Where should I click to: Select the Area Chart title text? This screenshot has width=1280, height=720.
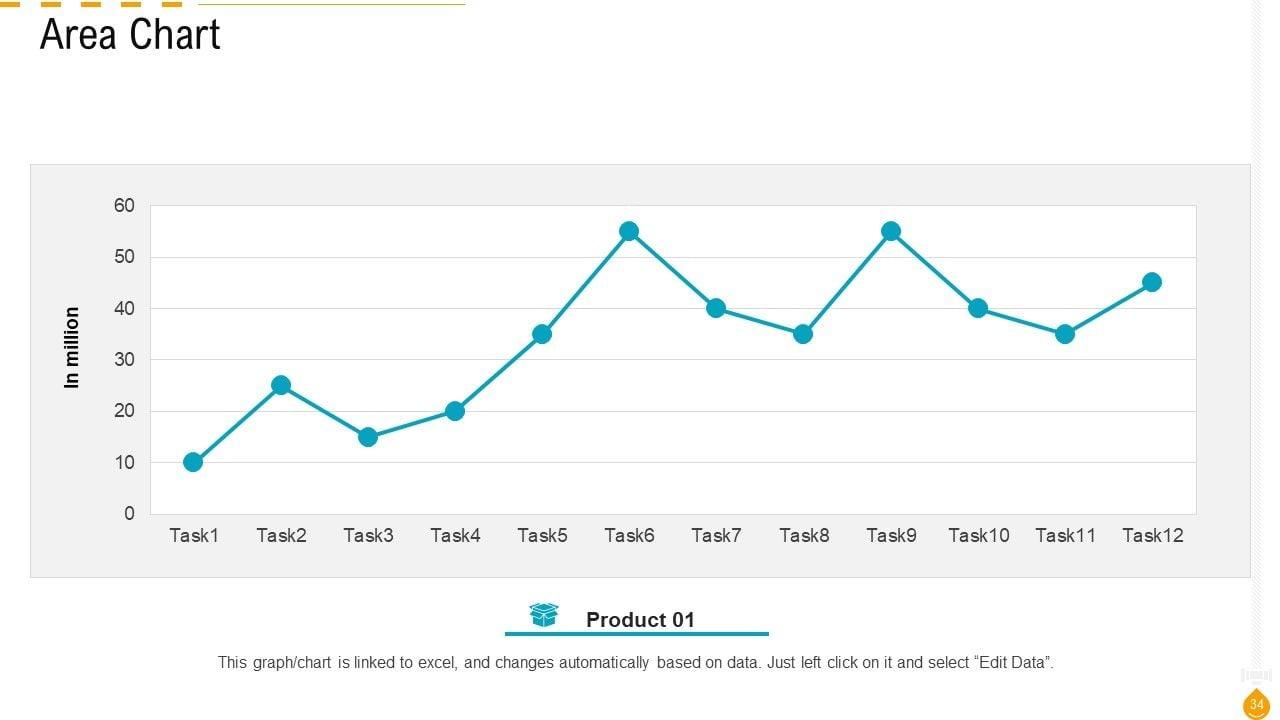(x=130, y=35)
